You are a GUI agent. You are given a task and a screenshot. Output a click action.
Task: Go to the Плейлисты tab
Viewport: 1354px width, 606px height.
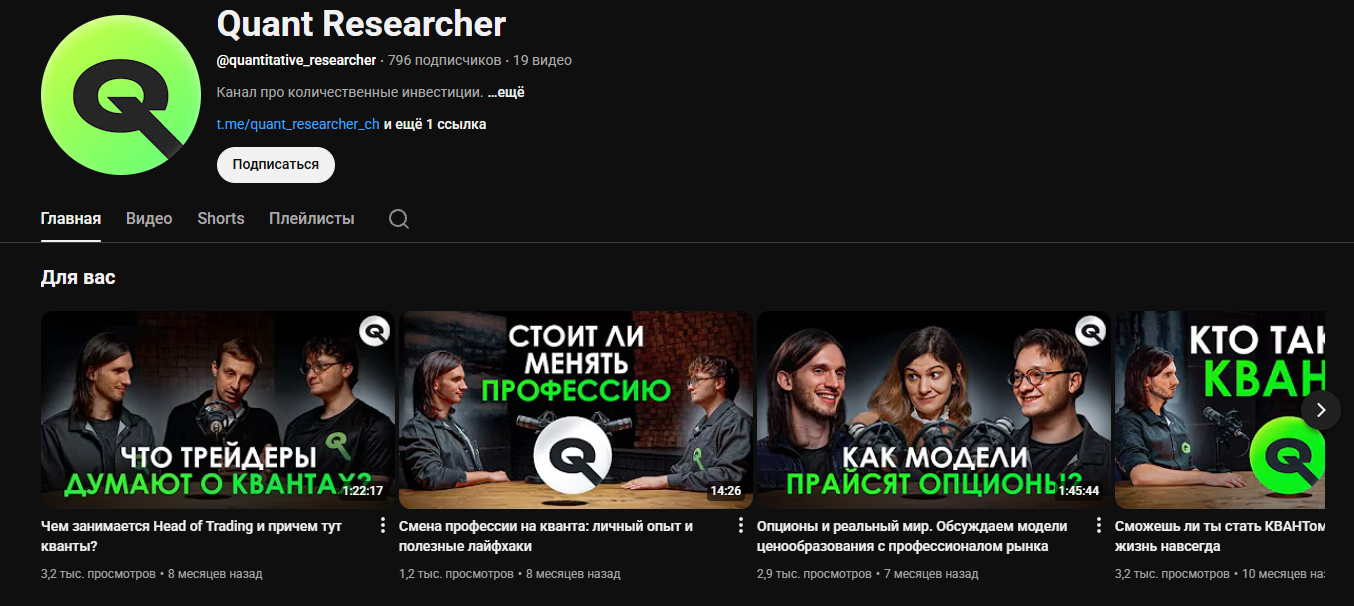pyautogui.click(x=312, y=219)
